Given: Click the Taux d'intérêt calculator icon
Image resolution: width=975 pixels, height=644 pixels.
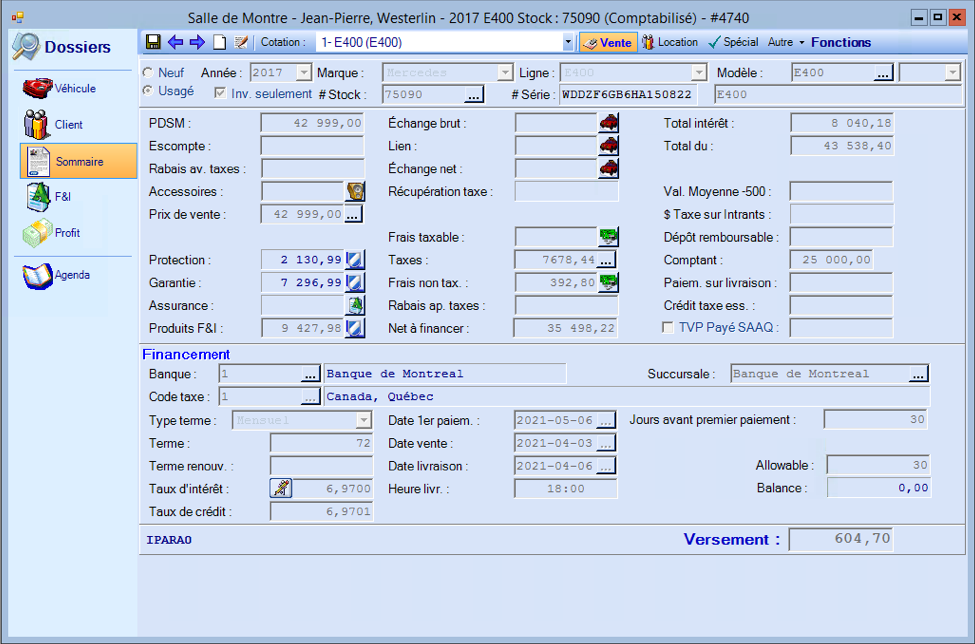Looking at the screenshot, I should (281, 488).
